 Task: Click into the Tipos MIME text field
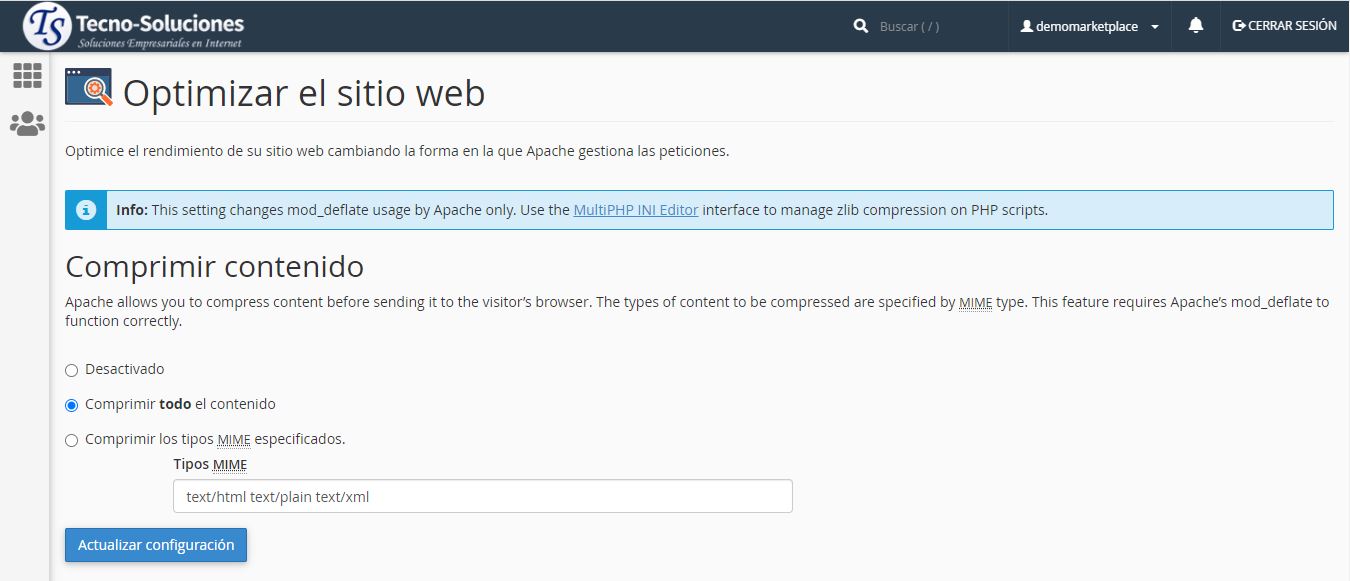coord(482,496)
